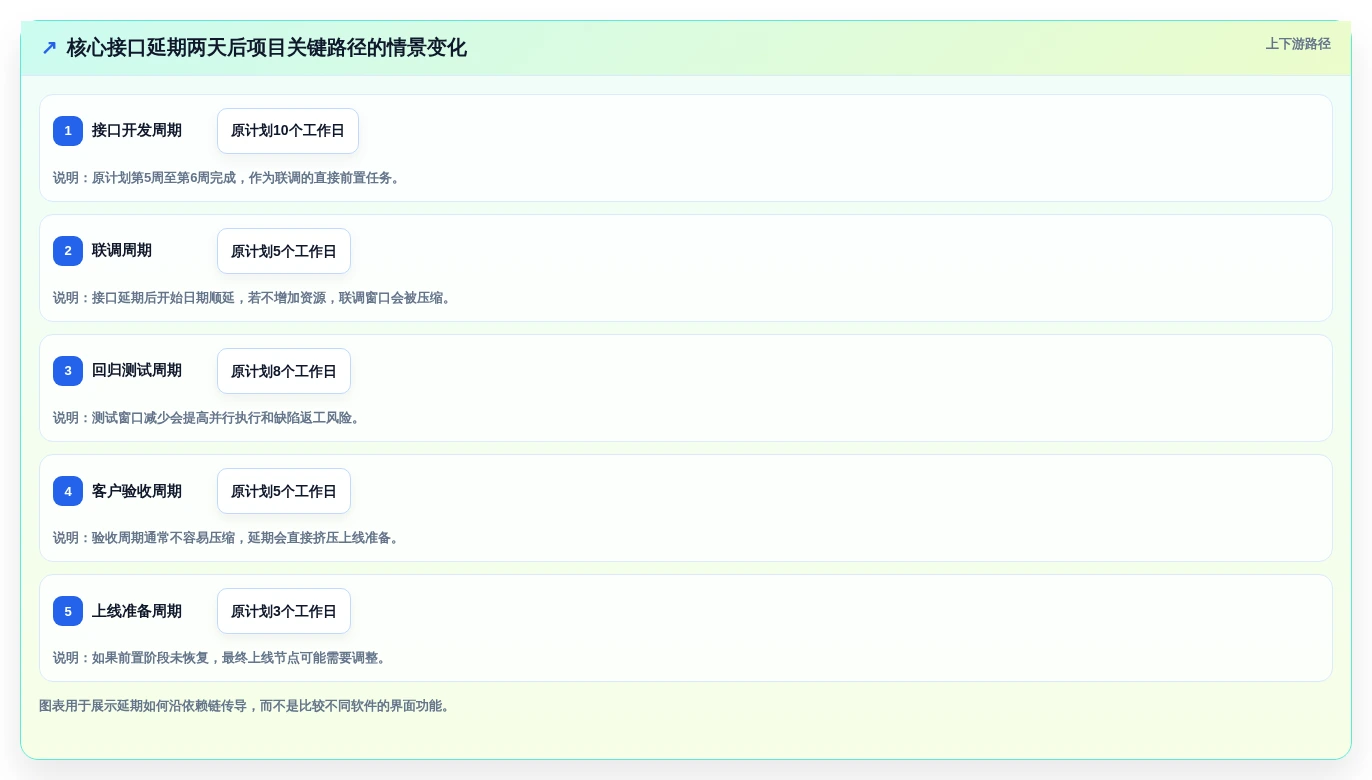
Task: Click the footer text about 依赖链传导
Action: coord(247,706)
